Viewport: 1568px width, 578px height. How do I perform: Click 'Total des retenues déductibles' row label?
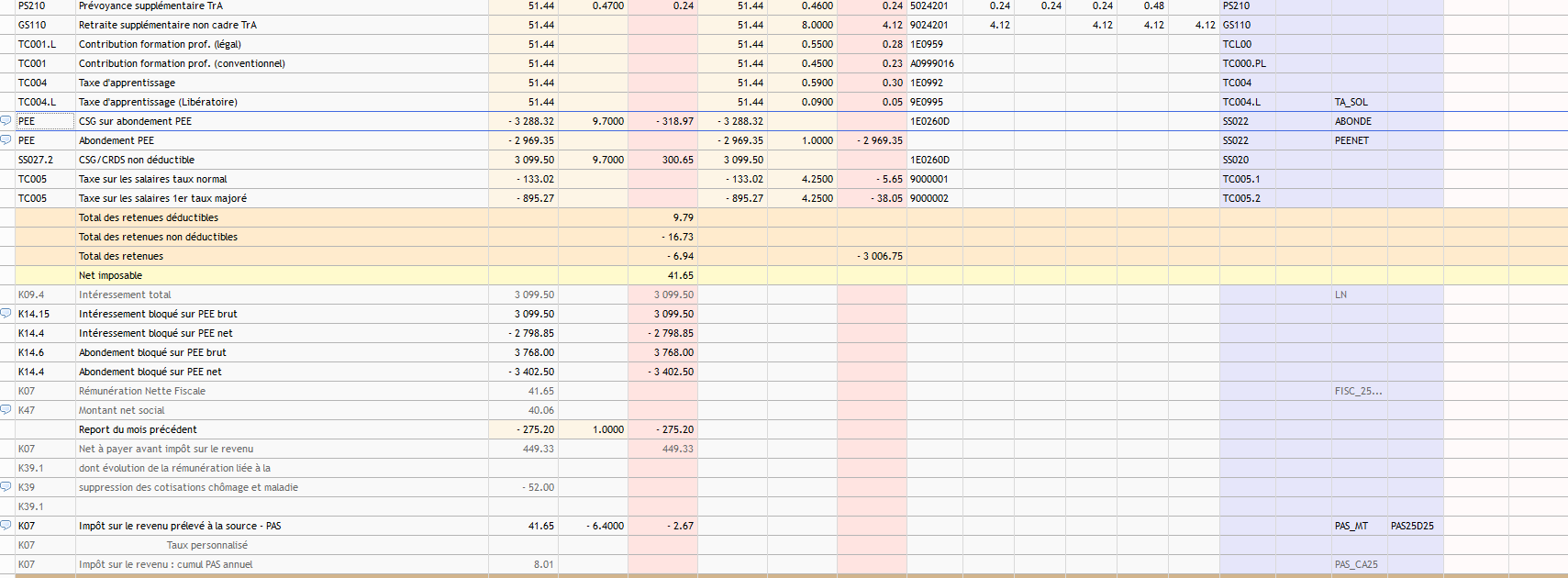(149, 217)
